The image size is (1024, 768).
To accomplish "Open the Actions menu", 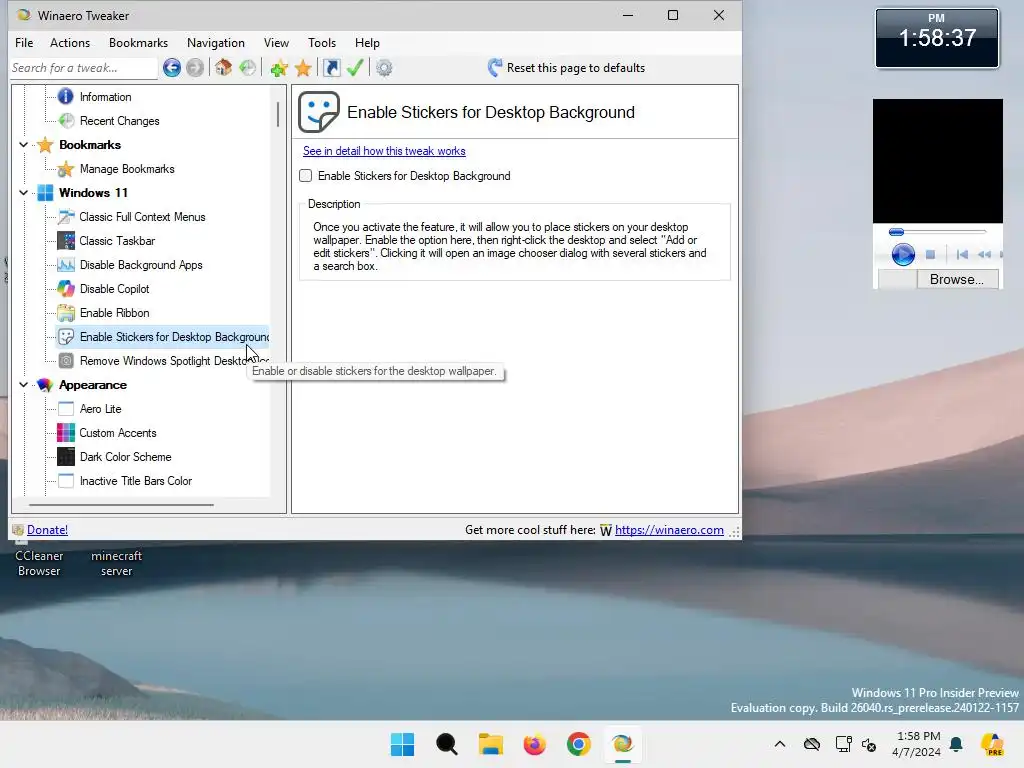I will (x=70, y=42).
